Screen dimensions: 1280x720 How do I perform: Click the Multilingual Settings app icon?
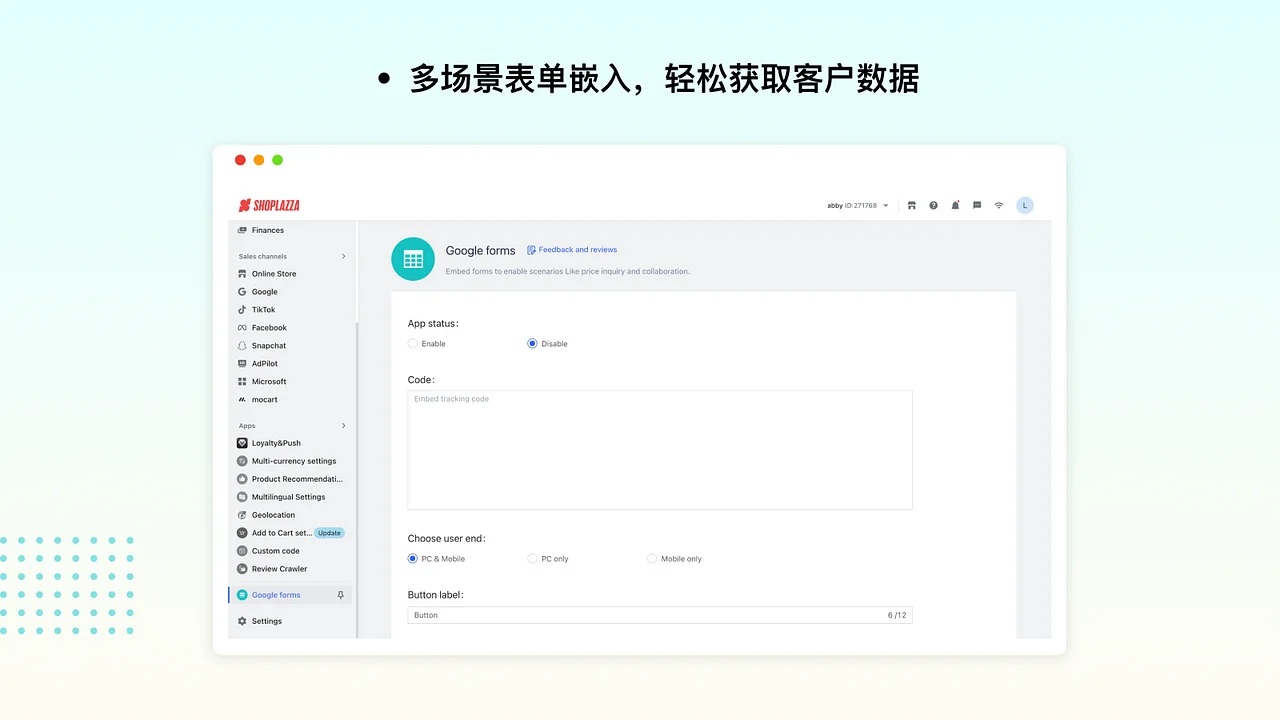tap(242, 497)
